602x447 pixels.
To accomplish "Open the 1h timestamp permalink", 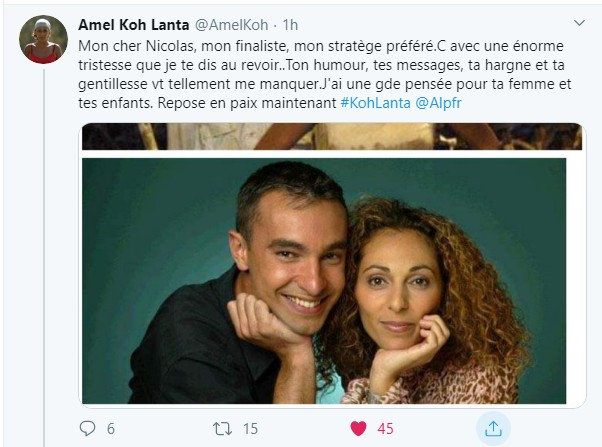I will pos(290,25).
